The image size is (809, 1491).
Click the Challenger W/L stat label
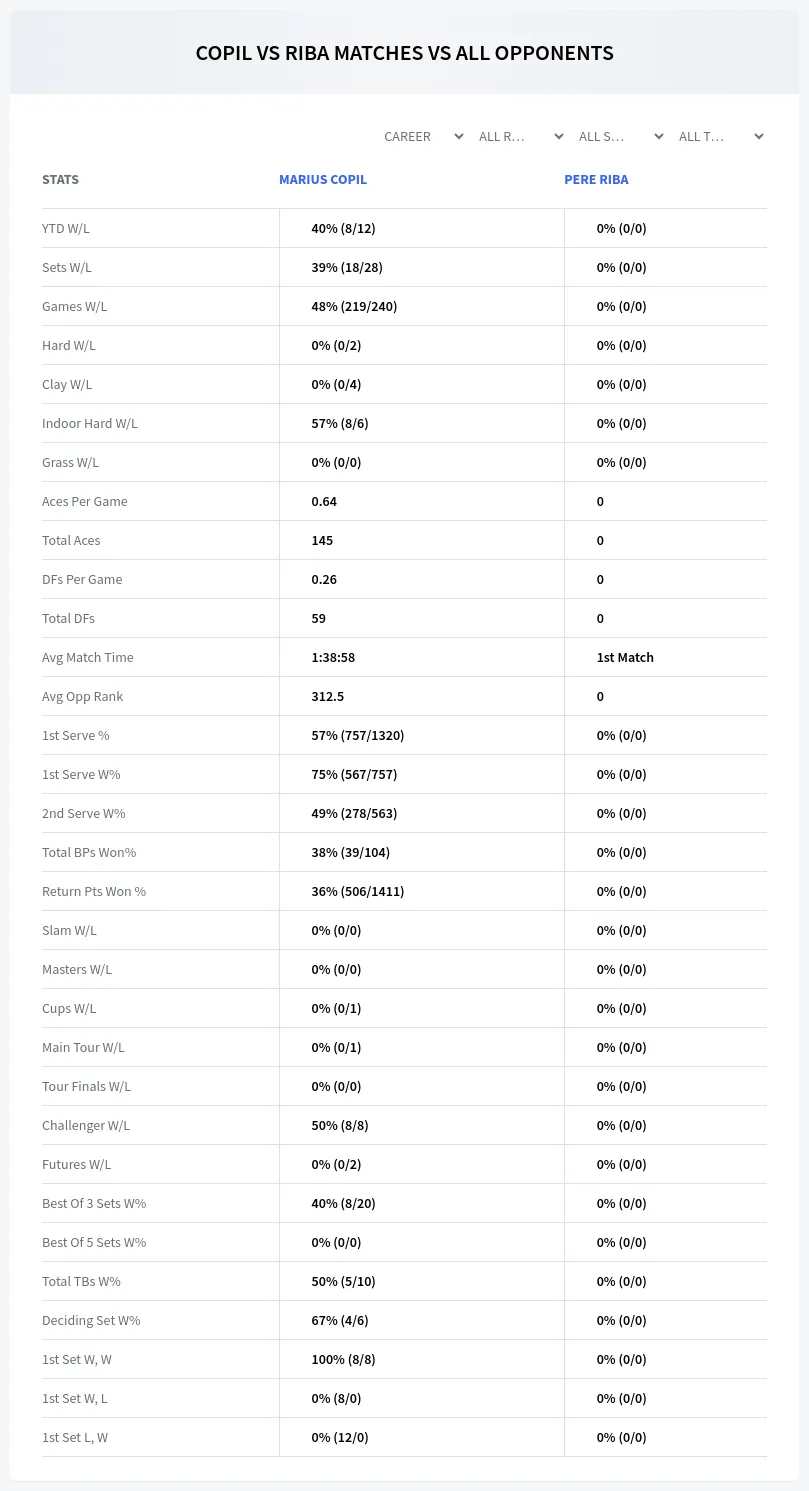86,1125
